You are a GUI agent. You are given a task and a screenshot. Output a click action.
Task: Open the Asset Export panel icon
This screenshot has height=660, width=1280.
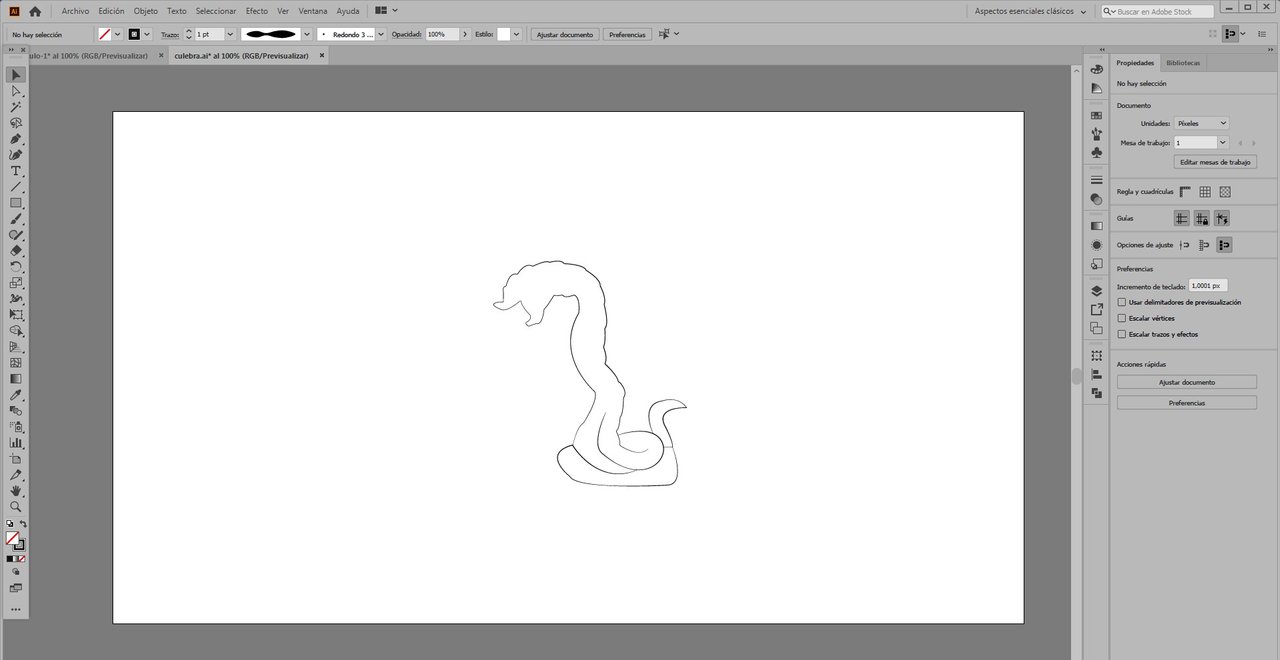[x=1096, y=310]
